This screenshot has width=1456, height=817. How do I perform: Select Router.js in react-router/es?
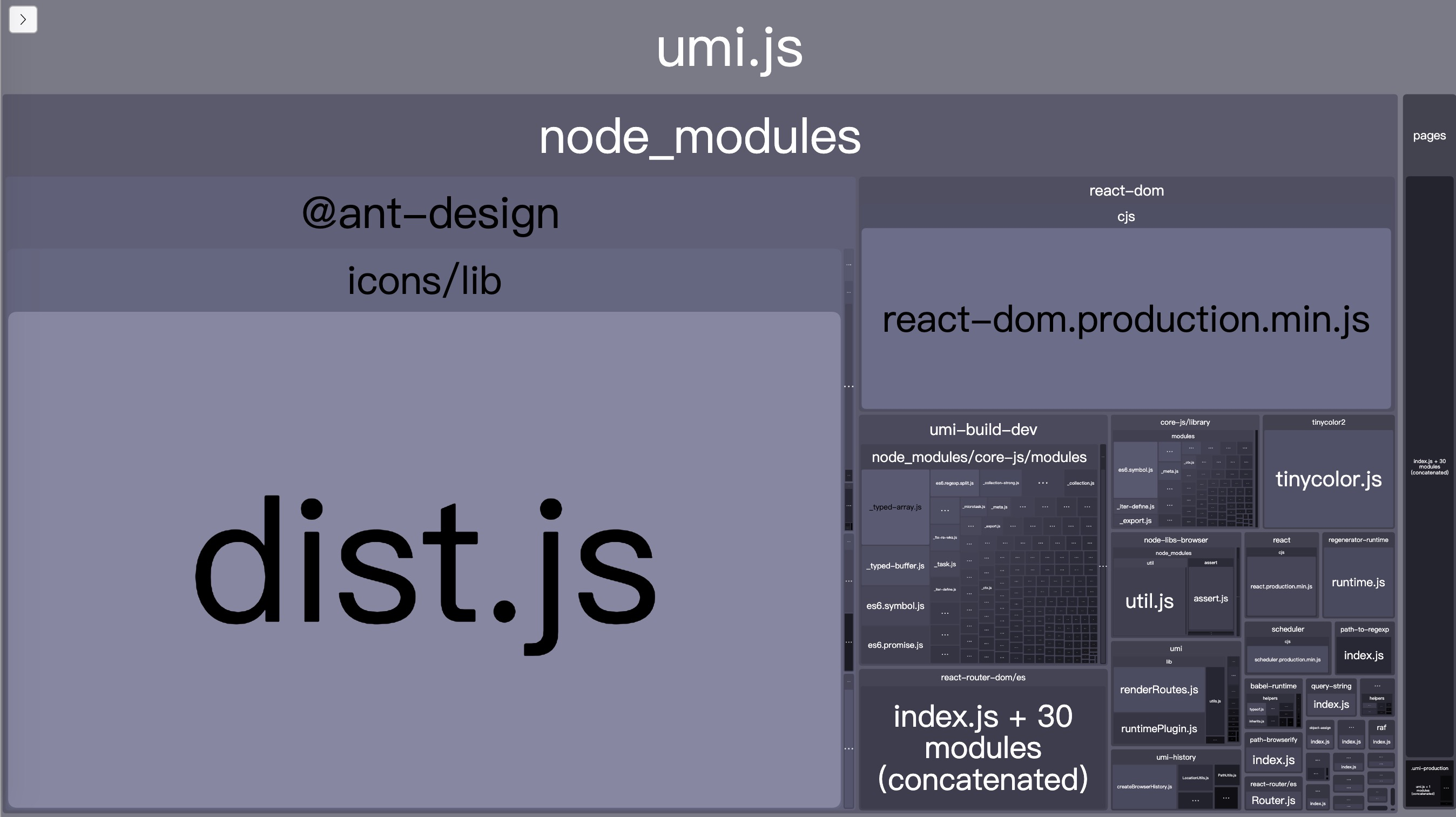coord(1273,800)
